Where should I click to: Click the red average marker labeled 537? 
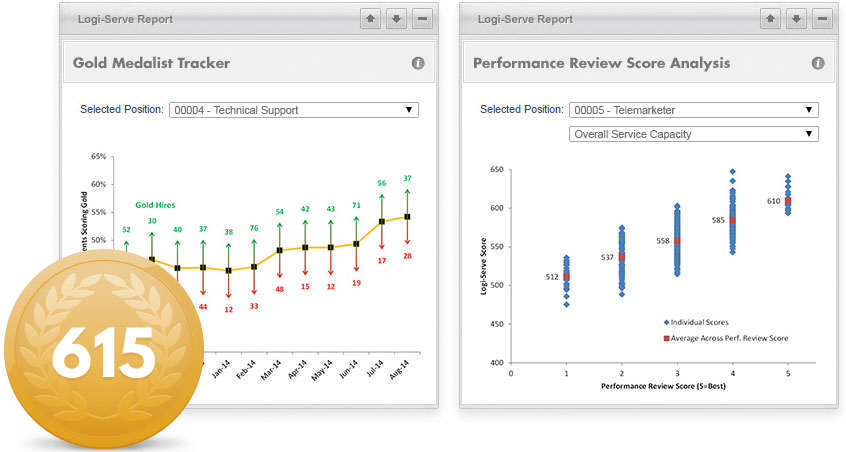622,257
